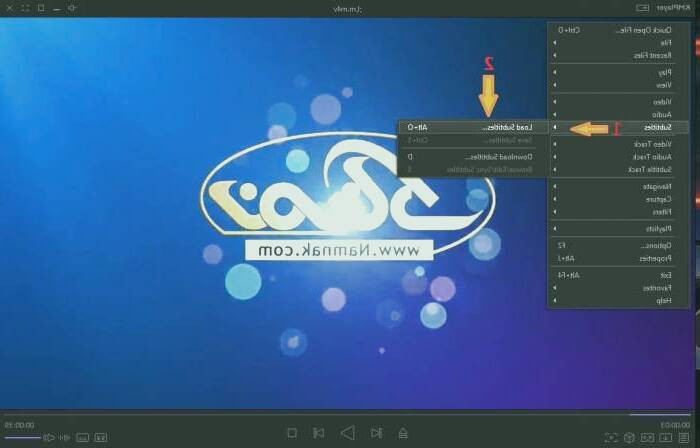700x448 pixels.
Task: Click the capture-frame icon in the control bar
Action: pos(611,438)
